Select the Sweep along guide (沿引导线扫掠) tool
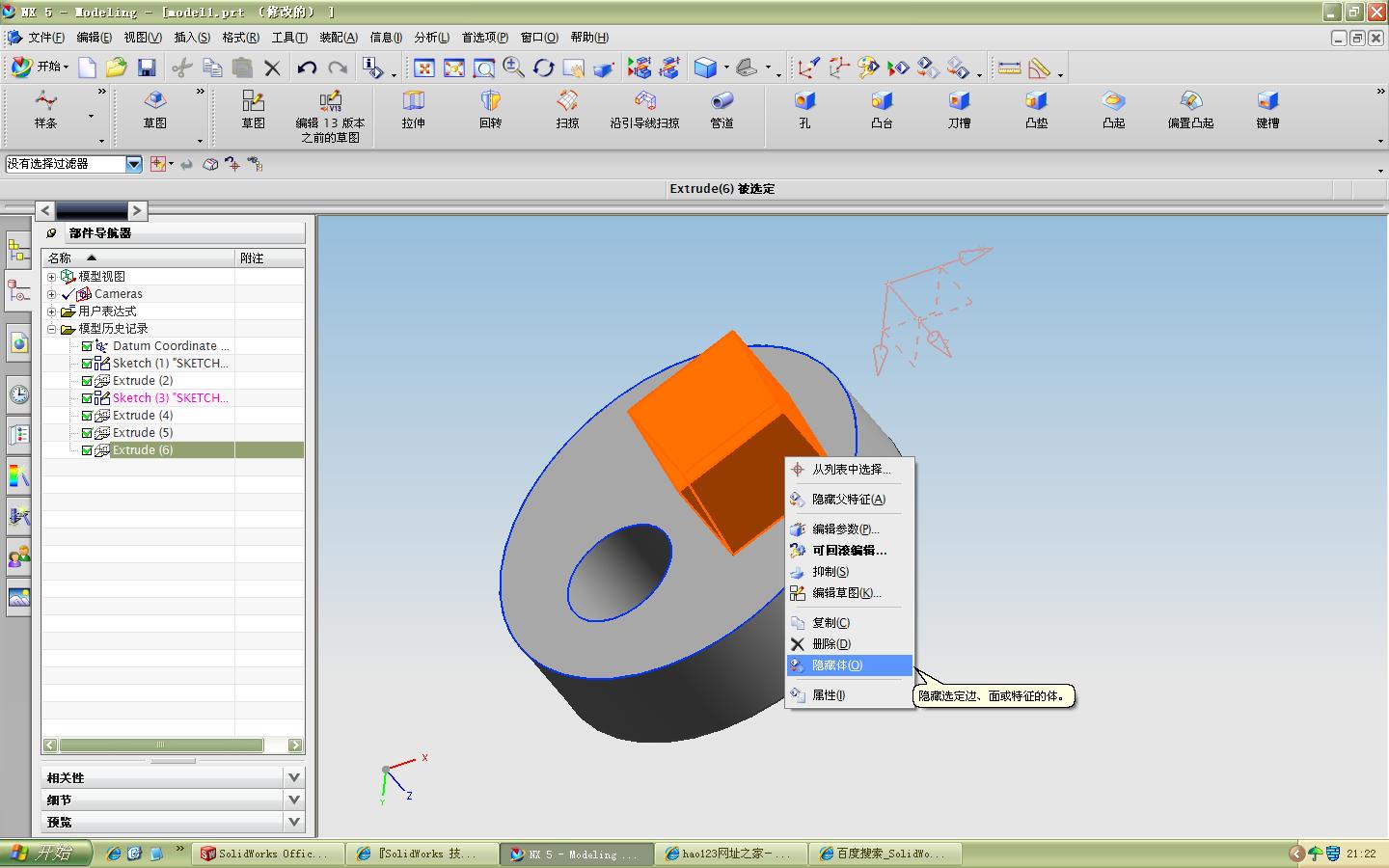The width and height of the screenshot is (1389, 868). click(644, 110)
